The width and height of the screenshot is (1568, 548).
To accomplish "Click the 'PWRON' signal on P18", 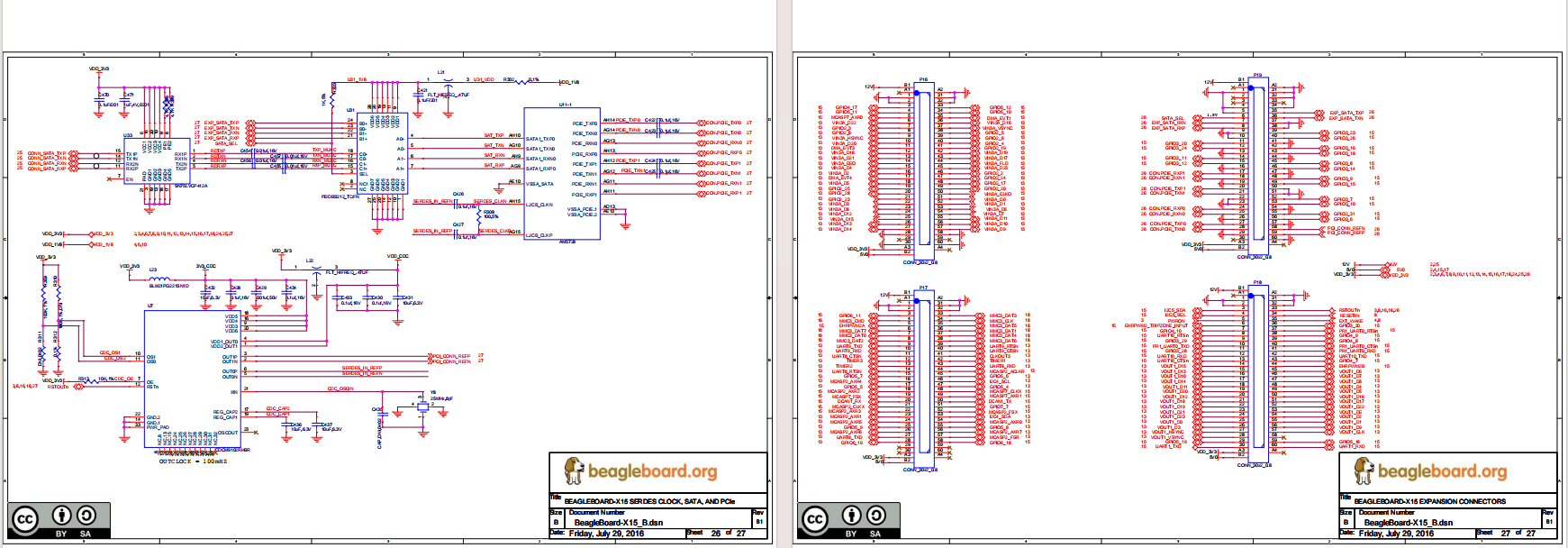I will point(1177,321).
